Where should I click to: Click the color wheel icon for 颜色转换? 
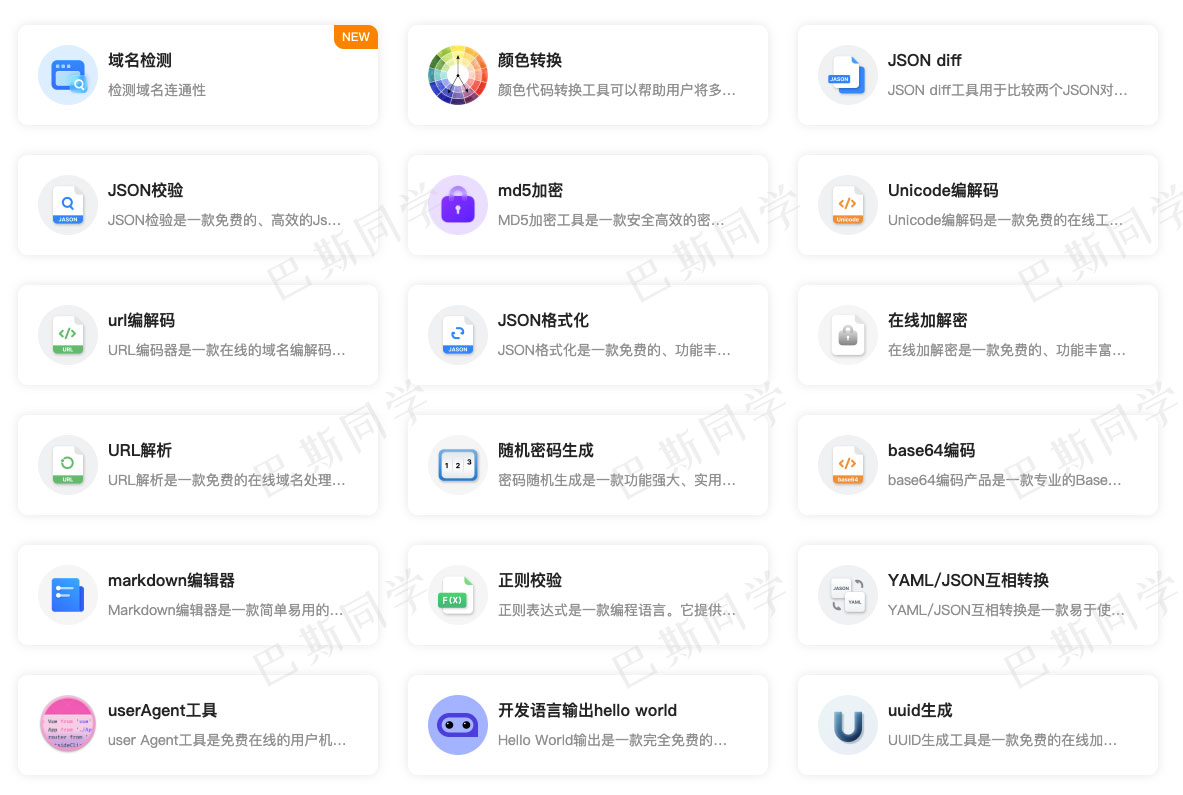pos(458,75)
